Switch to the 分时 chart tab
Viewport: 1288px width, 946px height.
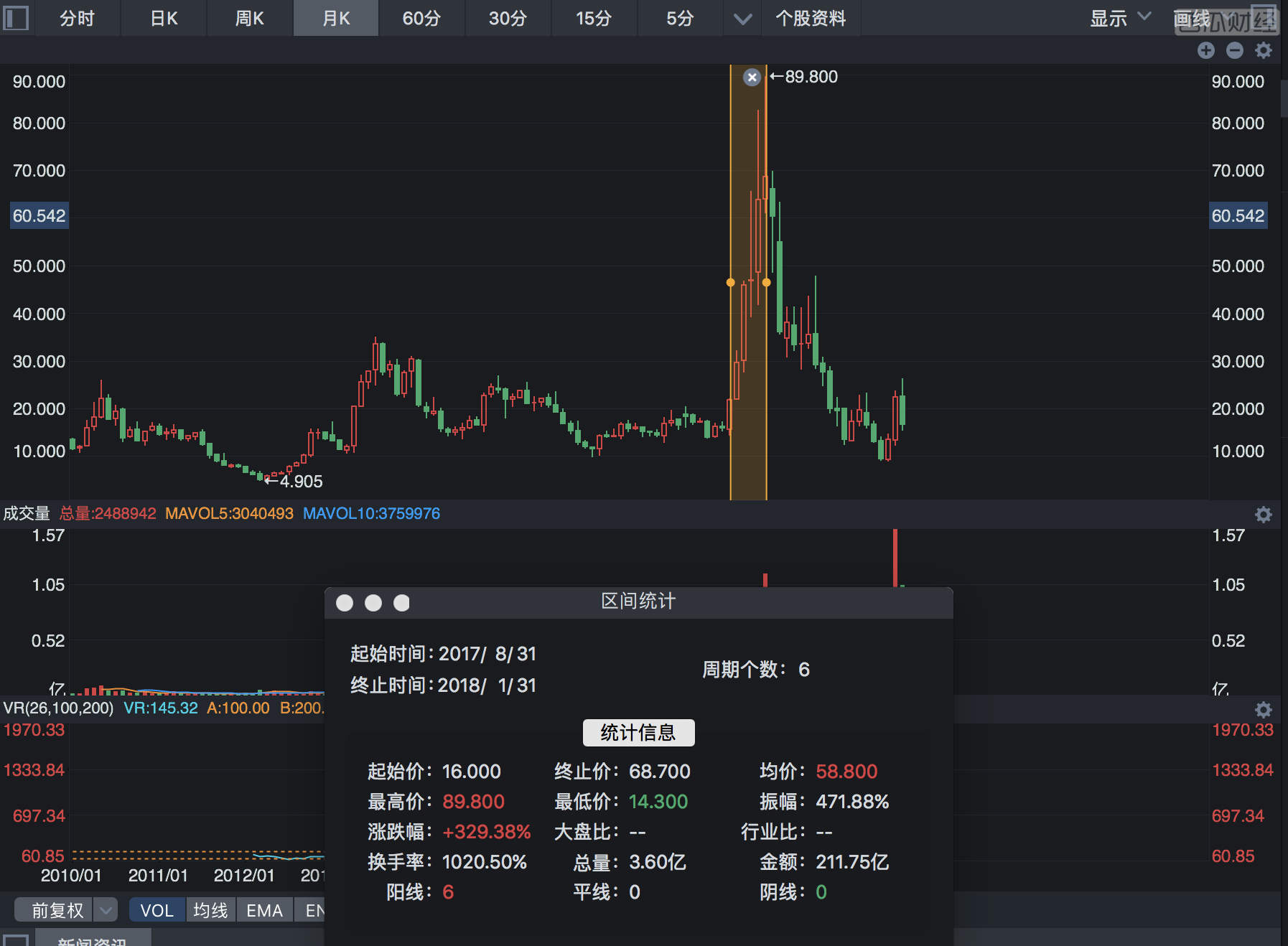(77, 18)
